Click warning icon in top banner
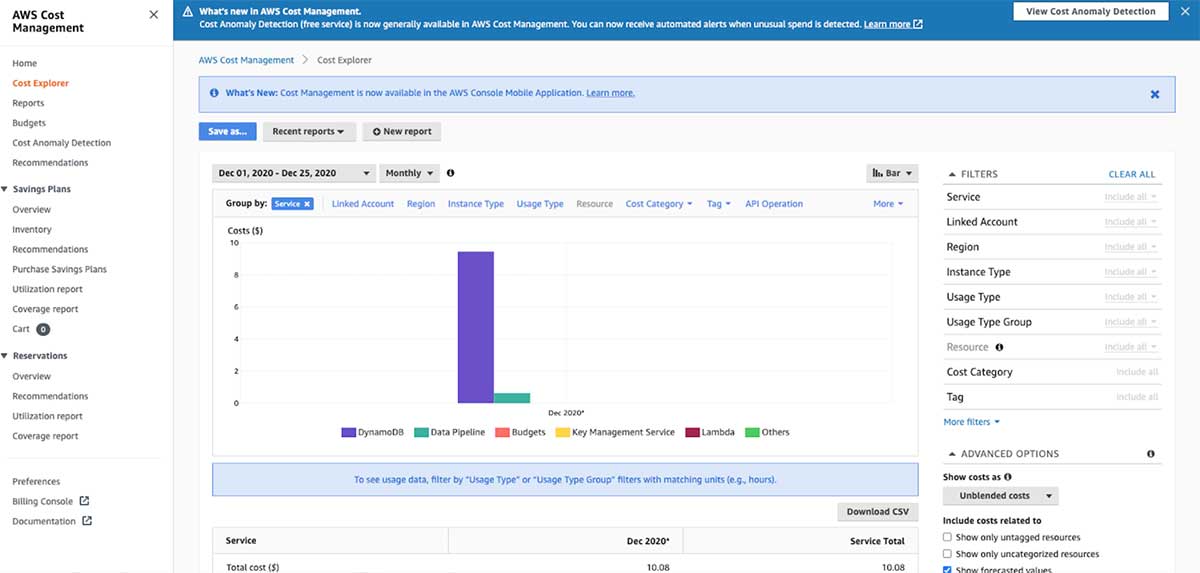 tap(187, 12)
